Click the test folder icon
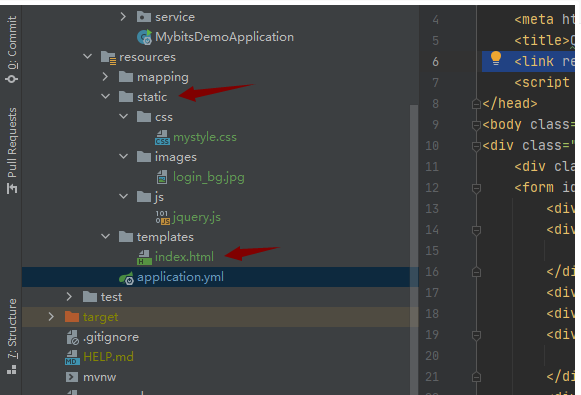Screen dimensions: 581x395 (90, 297)
